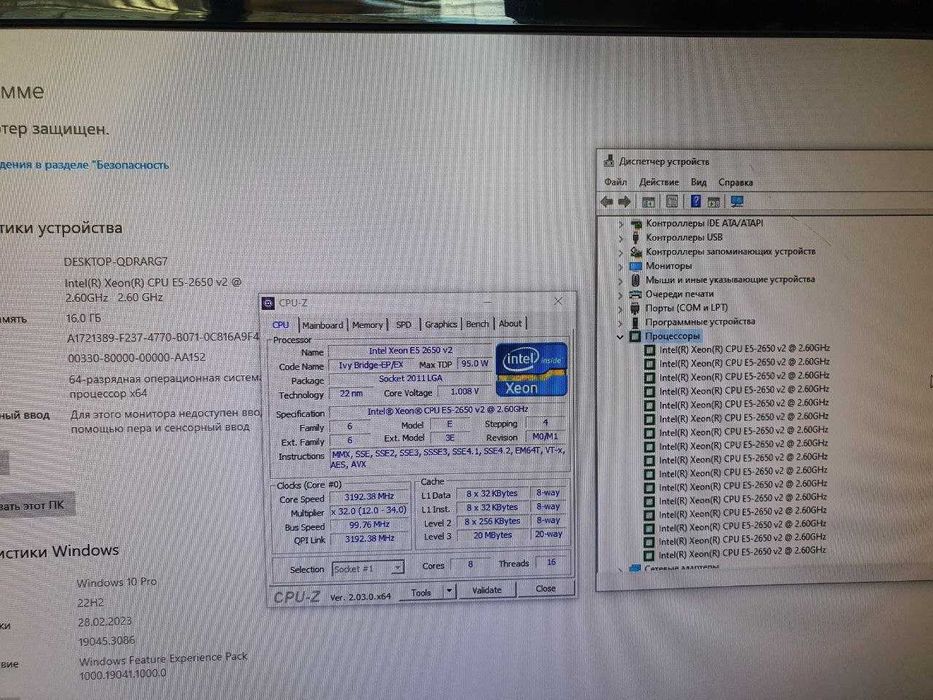The width and height of the screenshot is (933, 700).
Task: Switch to the Memory tab
Action: (x=368, y=325)
